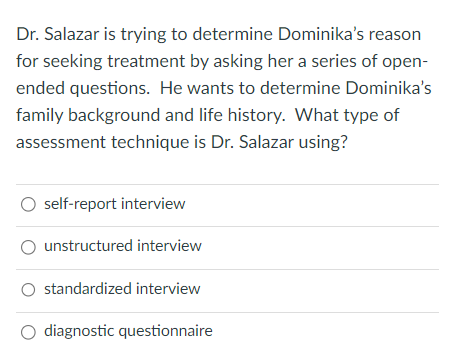The image size is (452, 363).
Task: Click the "What type of" phrase
Action: tap(347, 115)
